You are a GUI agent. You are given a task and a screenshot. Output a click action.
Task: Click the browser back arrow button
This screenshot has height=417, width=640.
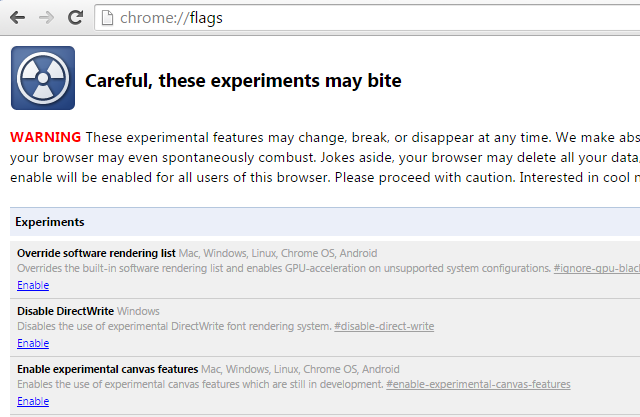click(18, 18)
